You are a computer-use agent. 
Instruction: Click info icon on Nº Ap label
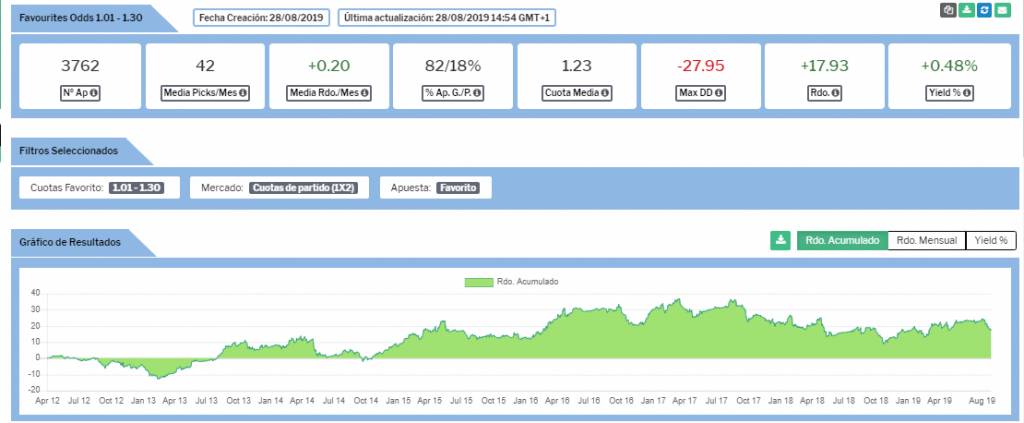(x=98, y=94)
